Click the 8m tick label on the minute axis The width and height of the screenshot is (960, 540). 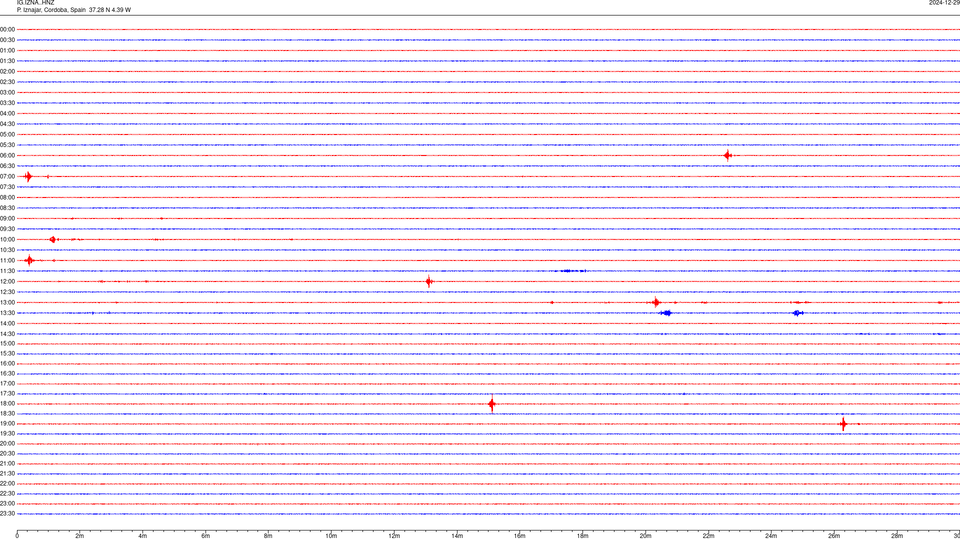point(268,536)
